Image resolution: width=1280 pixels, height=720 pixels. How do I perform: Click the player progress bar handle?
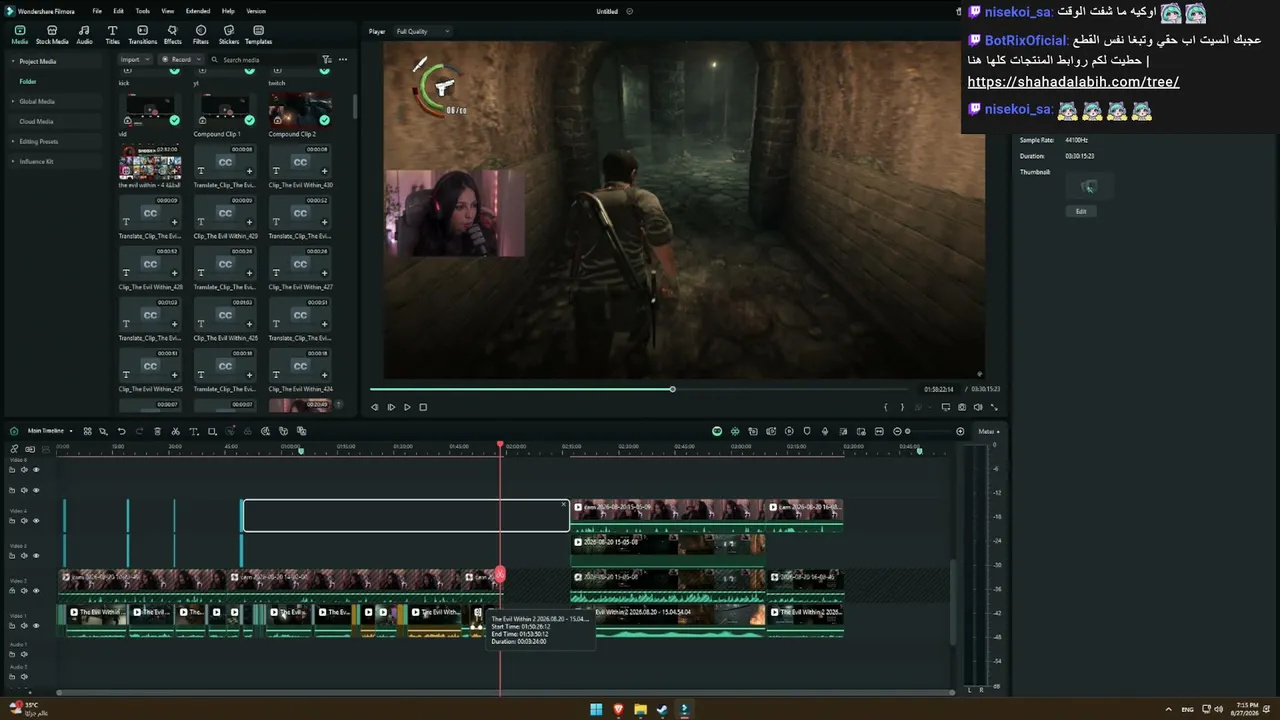point(672,389)
